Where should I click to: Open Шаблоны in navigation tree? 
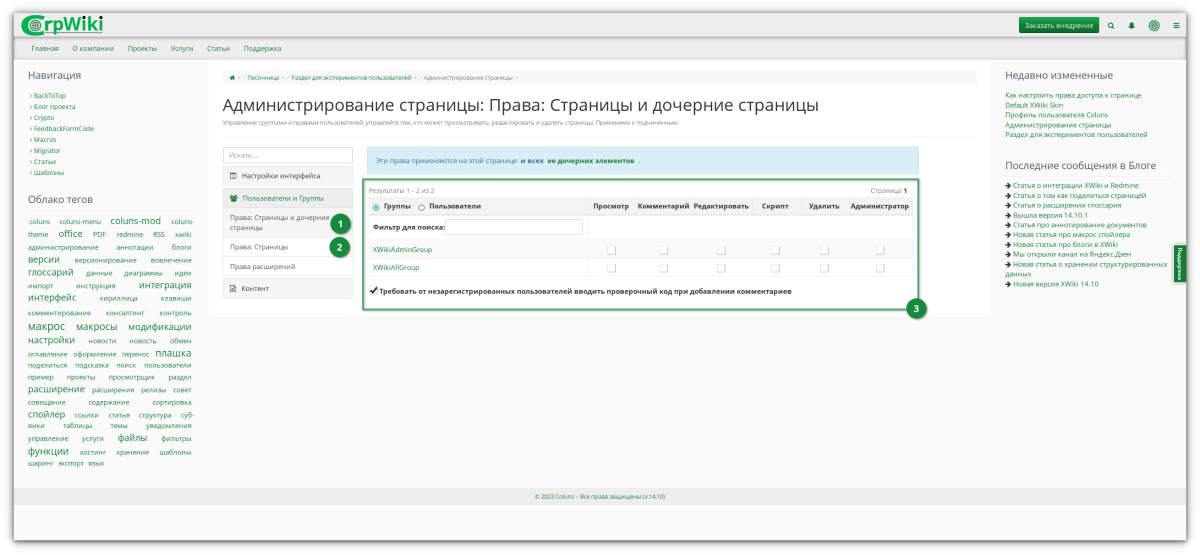(x=49, y=172)
